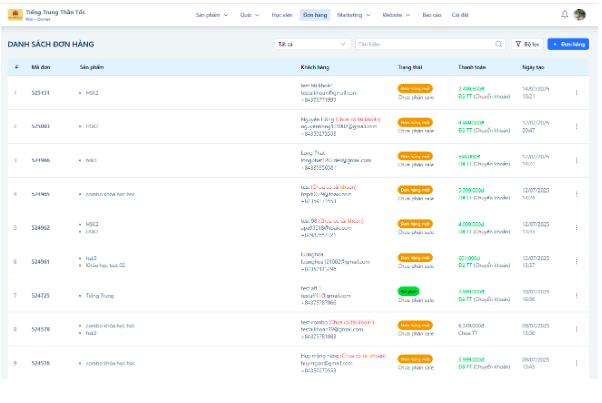
Task: Click the search magnifier icon
Action: (500, 45)
